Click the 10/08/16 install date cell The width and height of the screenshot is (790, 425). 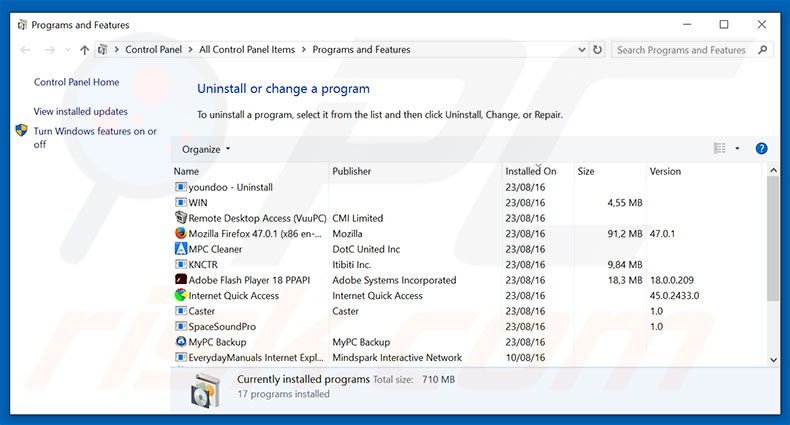[525, 358]
